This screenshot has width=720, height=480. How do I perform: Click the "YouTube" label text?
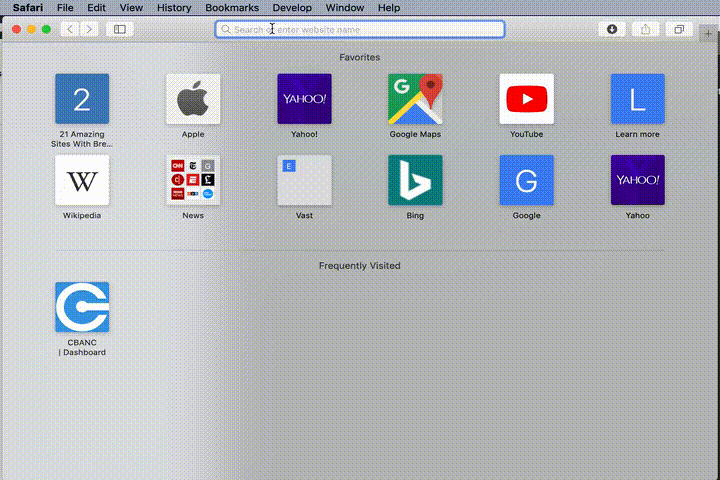coord(527,134)
